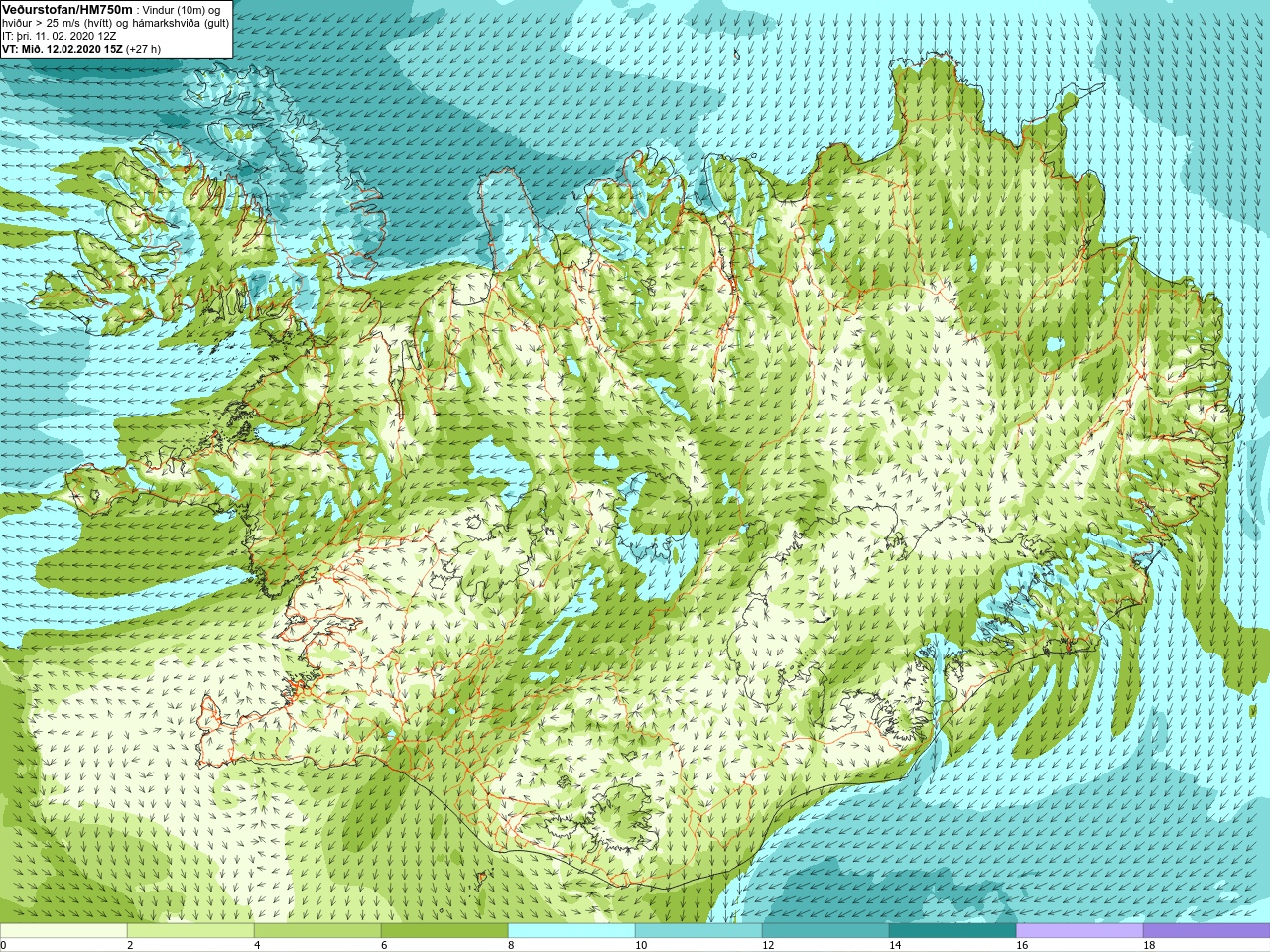
Task: Click the legend label '0'
Action: click(x=4, y=945)
